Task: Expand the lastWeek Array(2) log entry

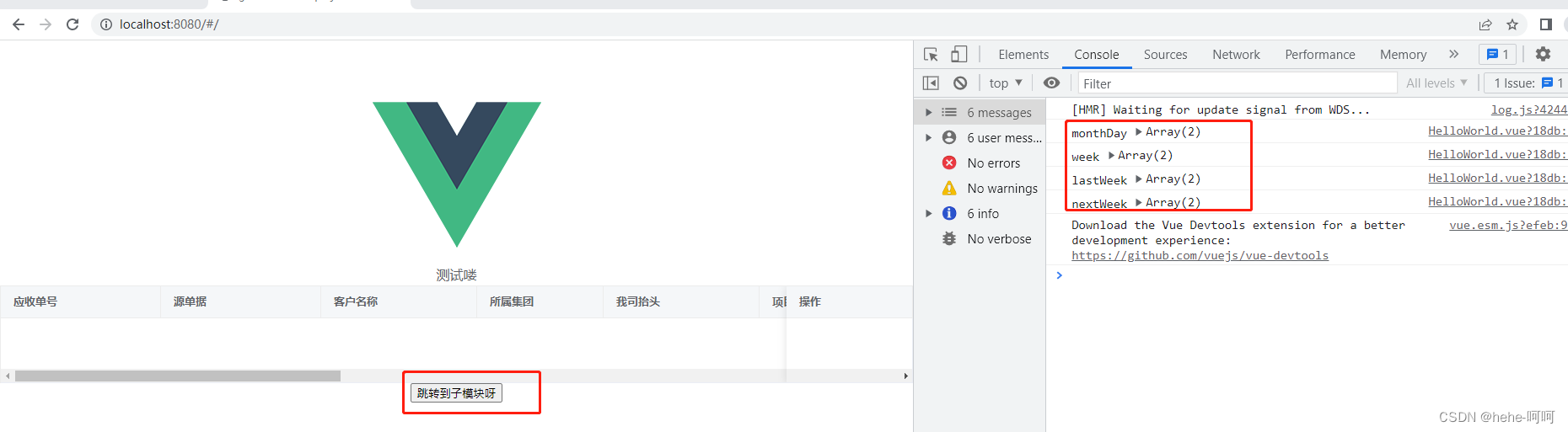Action: click(x=1139, y=179)
